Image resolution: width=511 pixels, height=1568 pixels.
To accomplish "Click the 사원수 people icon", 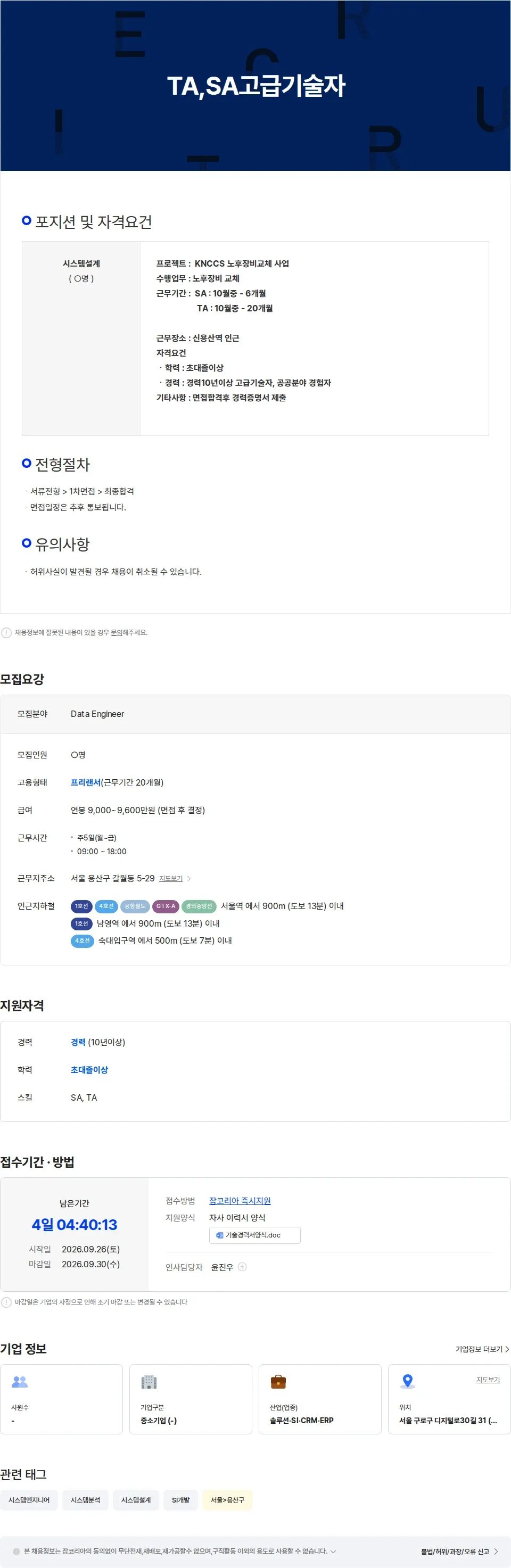I will click(x=20, y=1382).
